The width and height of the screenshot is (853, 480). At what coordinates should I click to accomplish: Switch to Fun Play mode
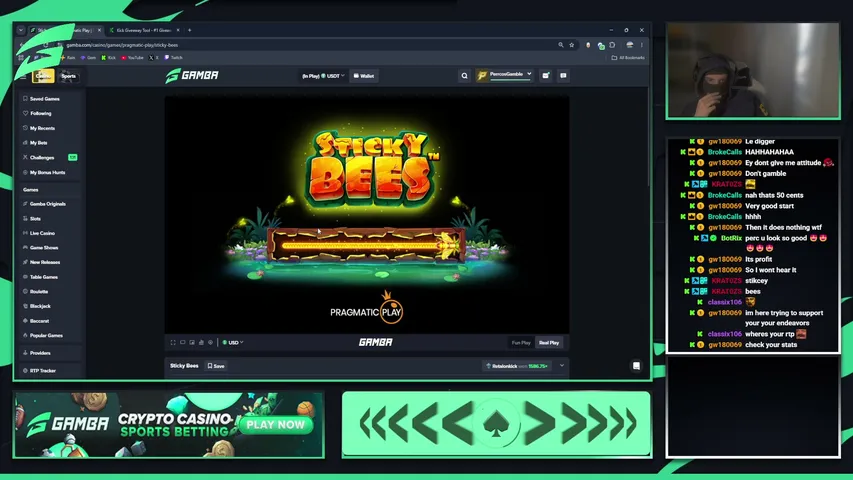[x=521, y=343]
